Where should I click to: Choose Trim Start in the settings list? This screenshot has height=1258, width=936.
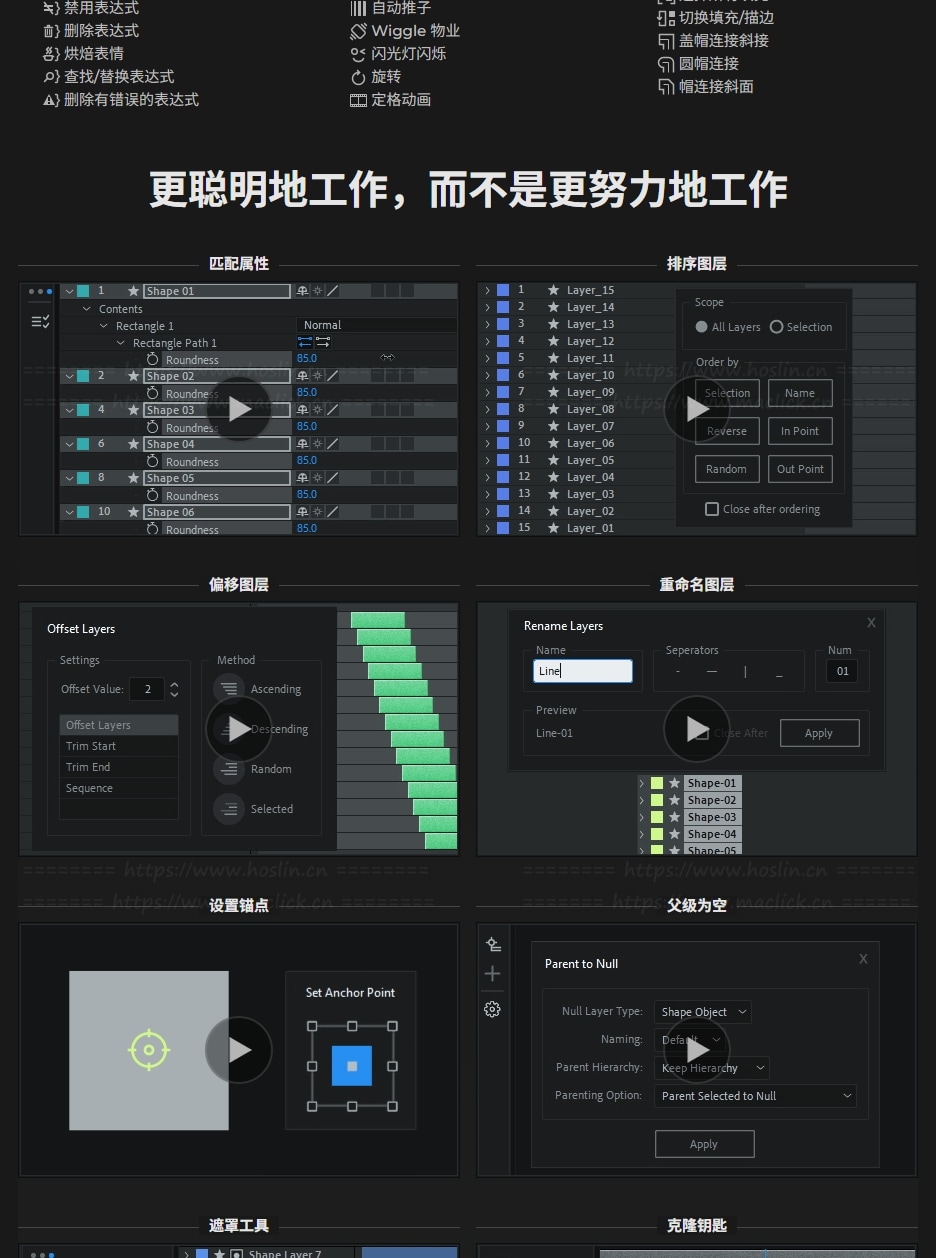coord(119,746)
